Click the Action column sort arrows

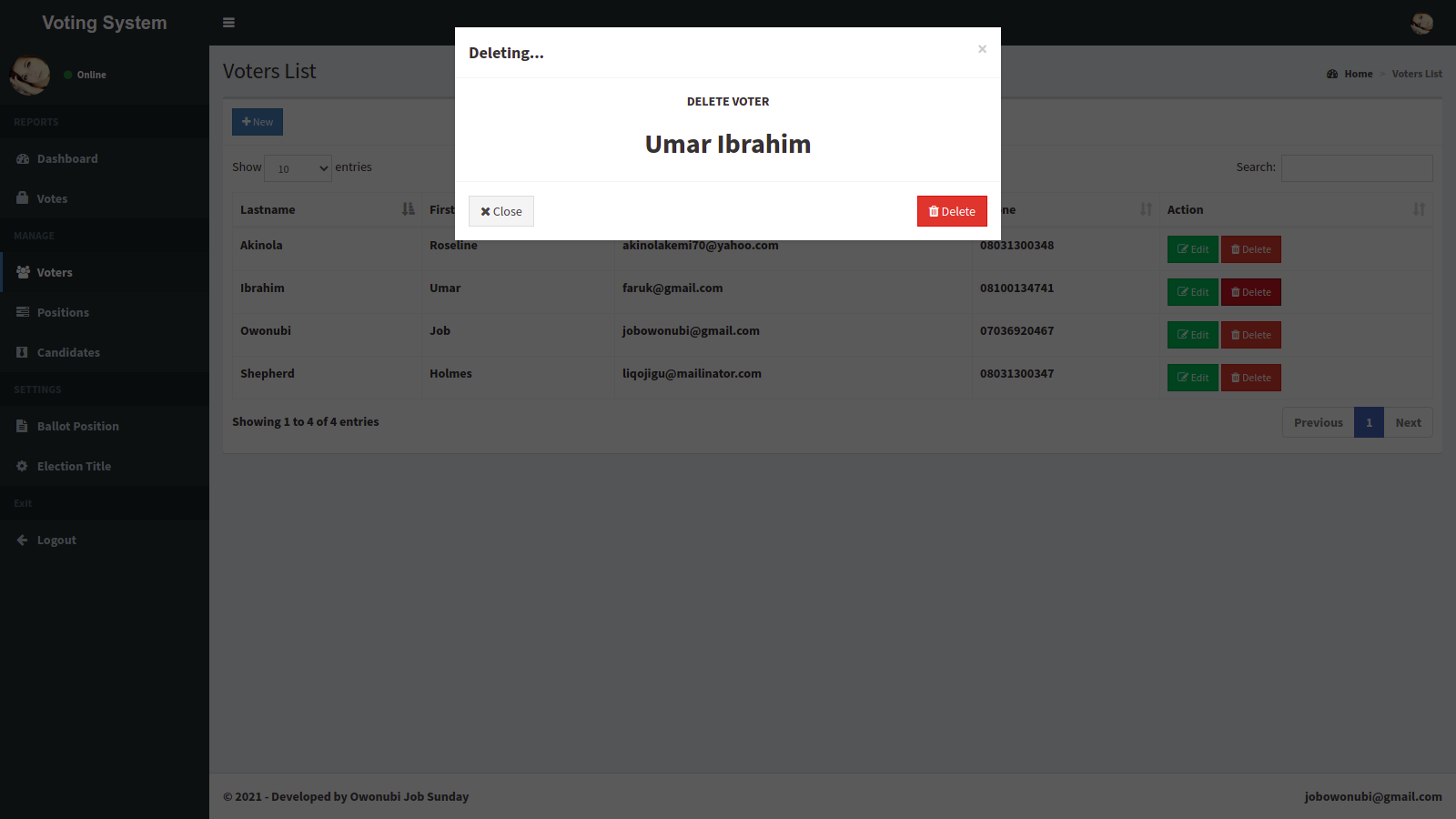1419,209
